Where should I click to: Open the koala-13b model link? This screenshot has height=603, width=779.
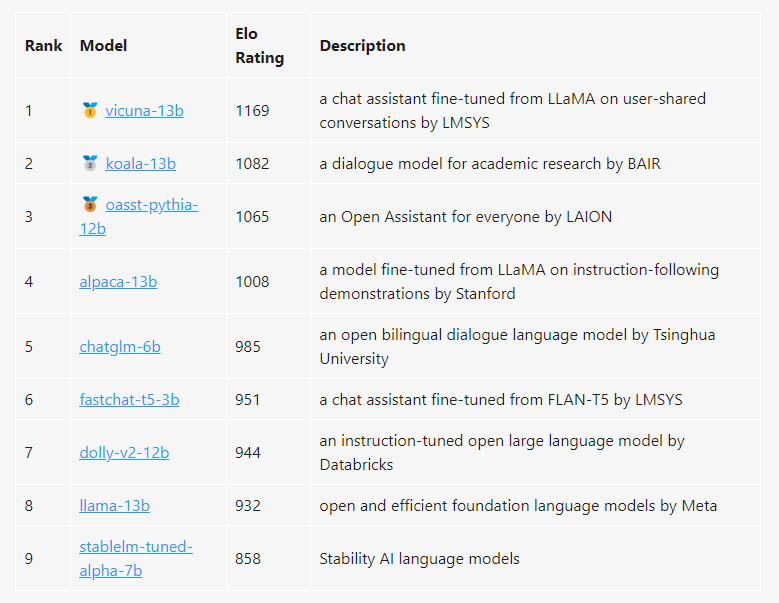(140, 163)
